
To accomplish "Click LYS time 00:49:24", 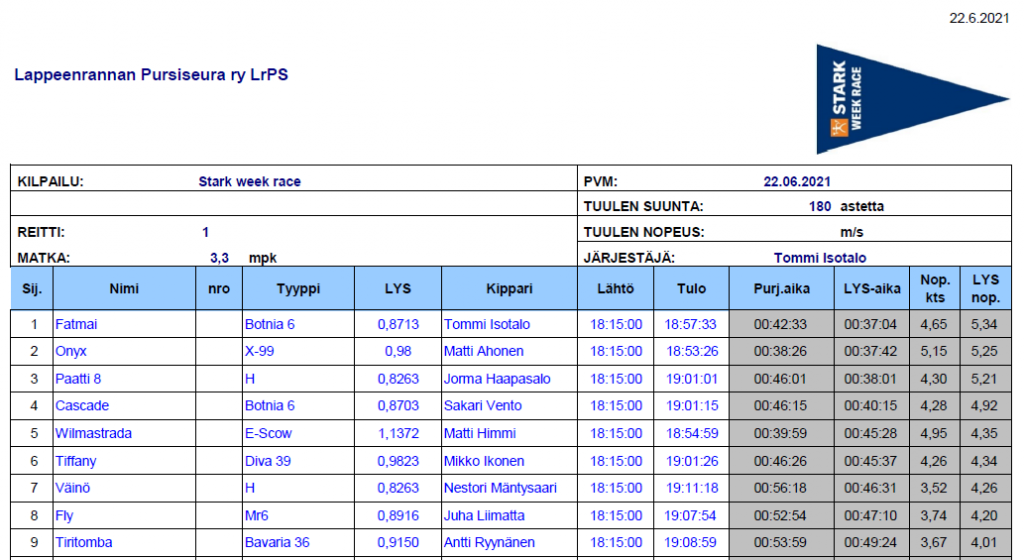I will point(871,542).
